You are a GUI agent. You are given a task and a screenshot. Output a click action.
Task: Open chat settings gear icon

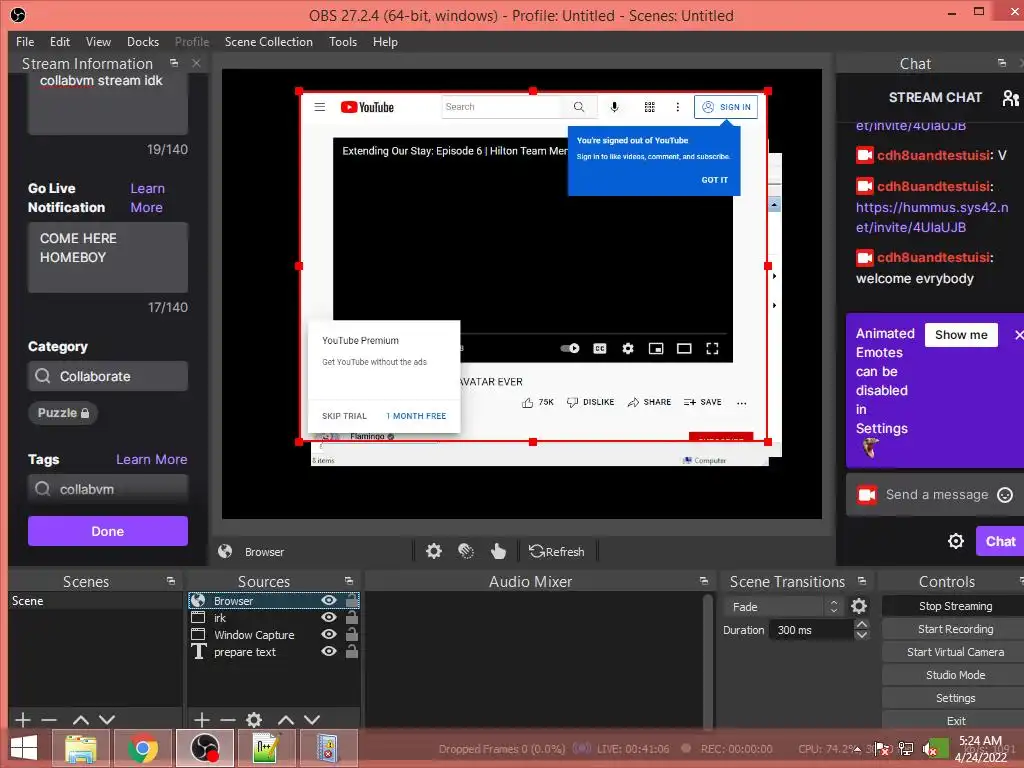coord(955,541)
